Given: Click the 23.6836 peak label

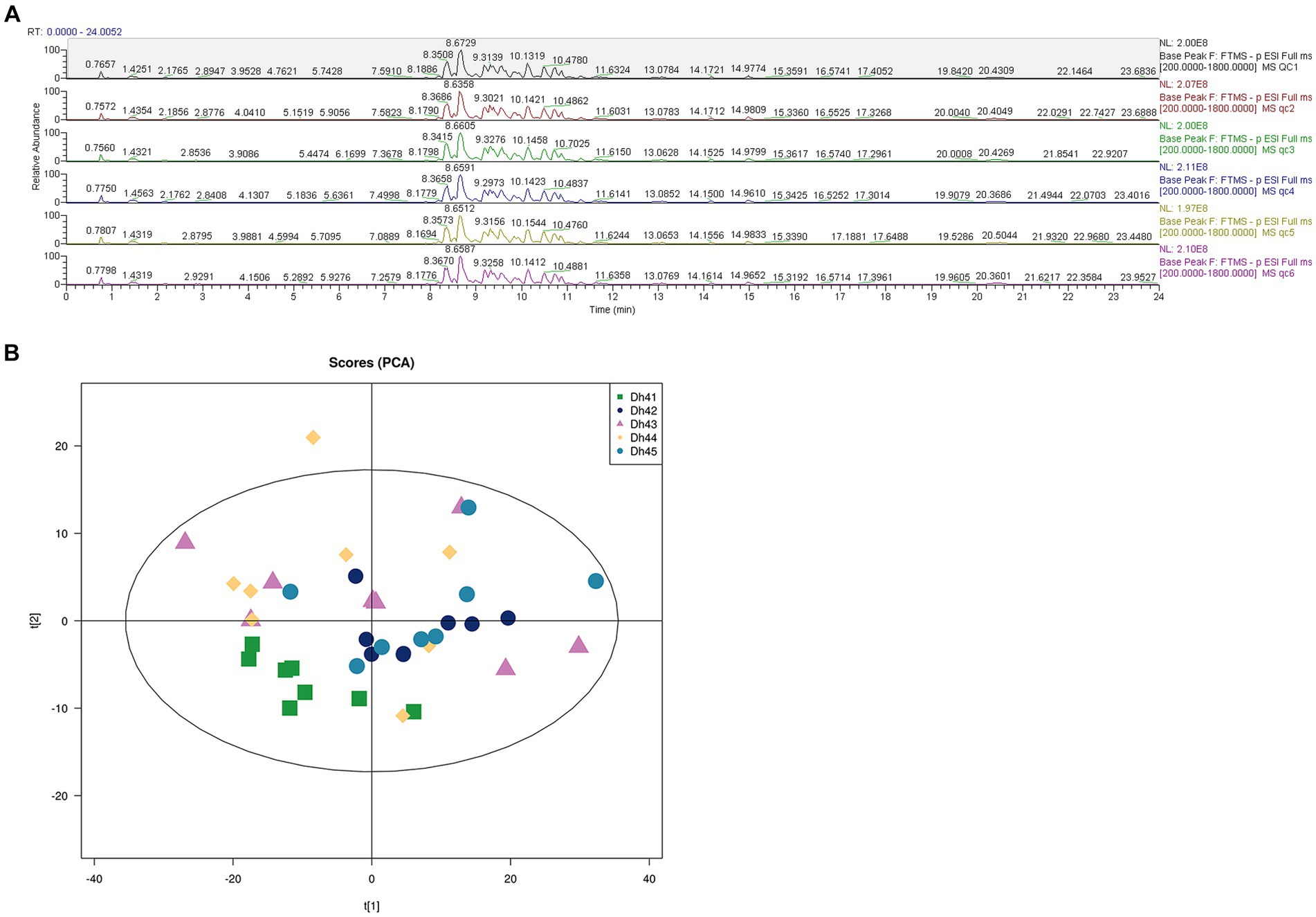Looking at the screenshot, I should tap(1138, 71).
